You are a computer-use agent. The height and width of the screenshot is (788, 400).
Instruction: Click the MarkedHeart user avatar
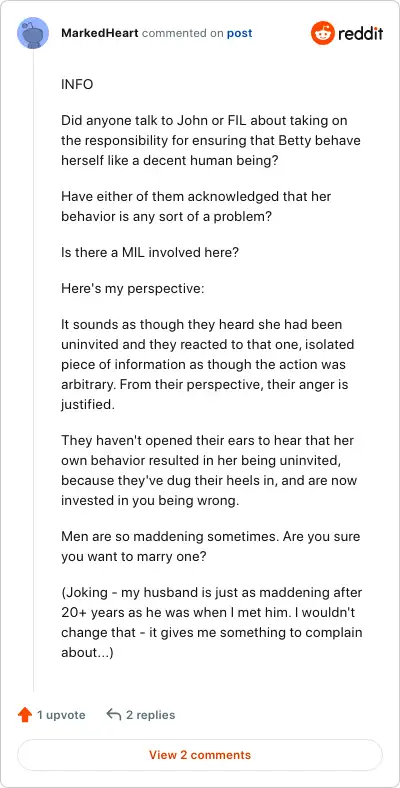point(33,33)
